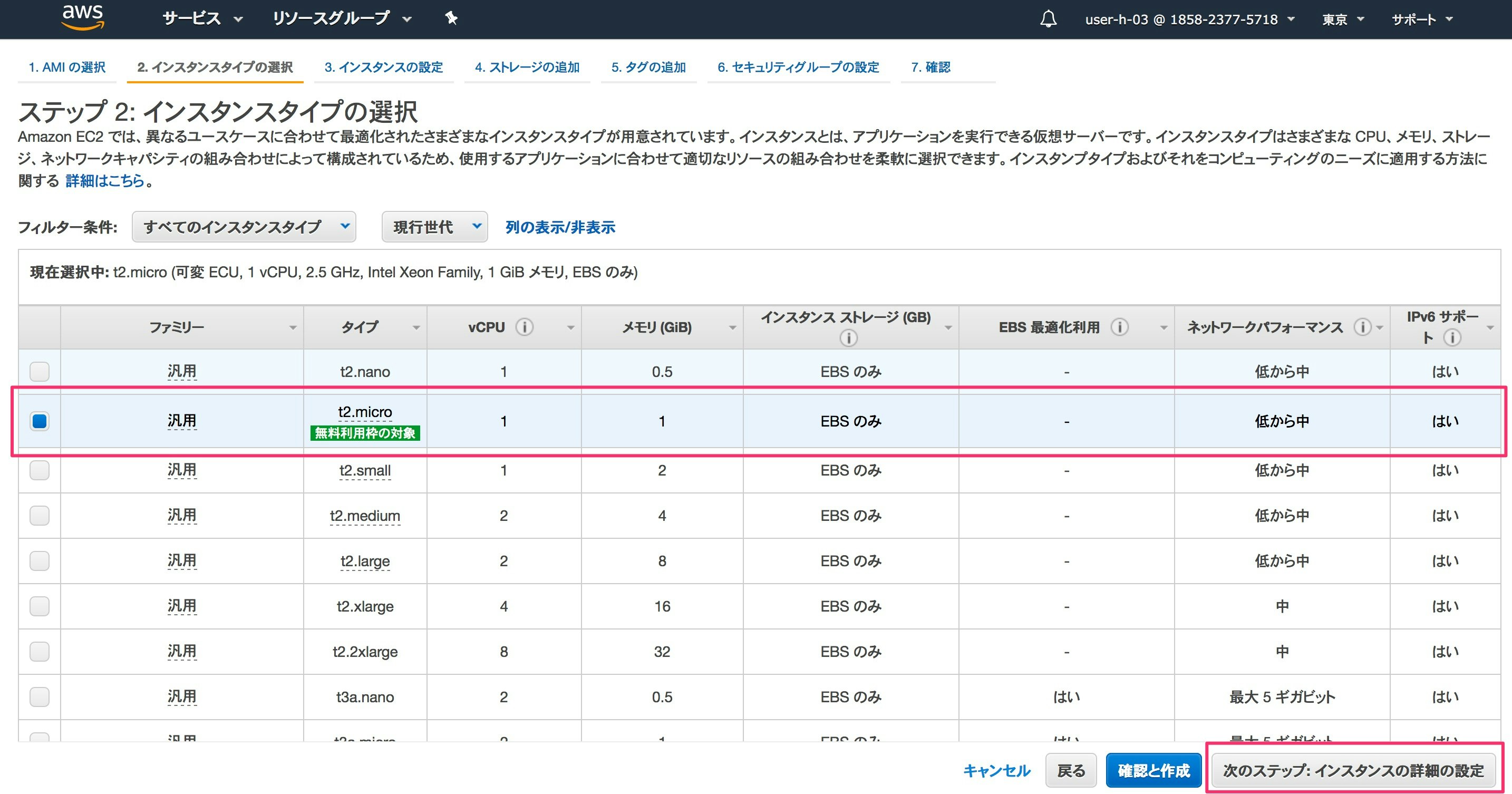This screenshot has height=794, width=1512.
Task: Open すべてのインスタンスタイプ filter dropdown
Action: 244,227
